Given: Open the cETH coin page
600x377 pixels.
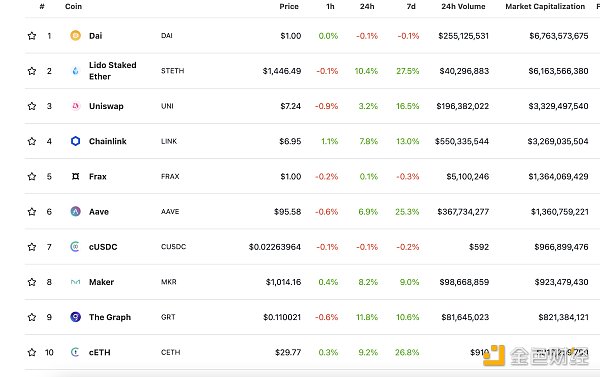Looking at the screenshot, I should point(100,353).
